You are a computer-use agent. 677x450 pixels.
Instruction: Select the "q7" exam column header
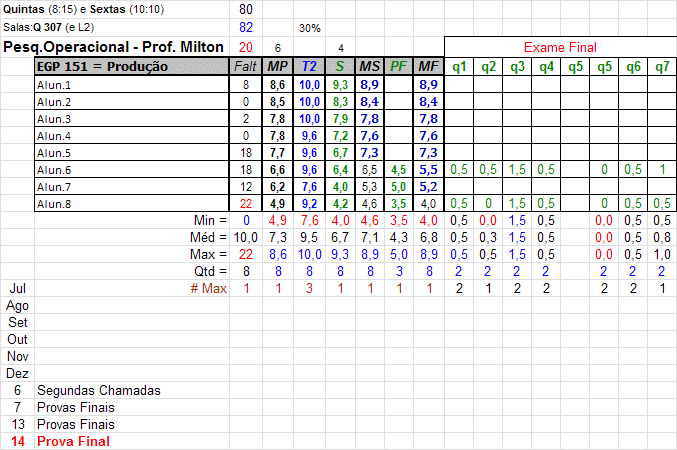pyautogui.click(x=662, y=67)
